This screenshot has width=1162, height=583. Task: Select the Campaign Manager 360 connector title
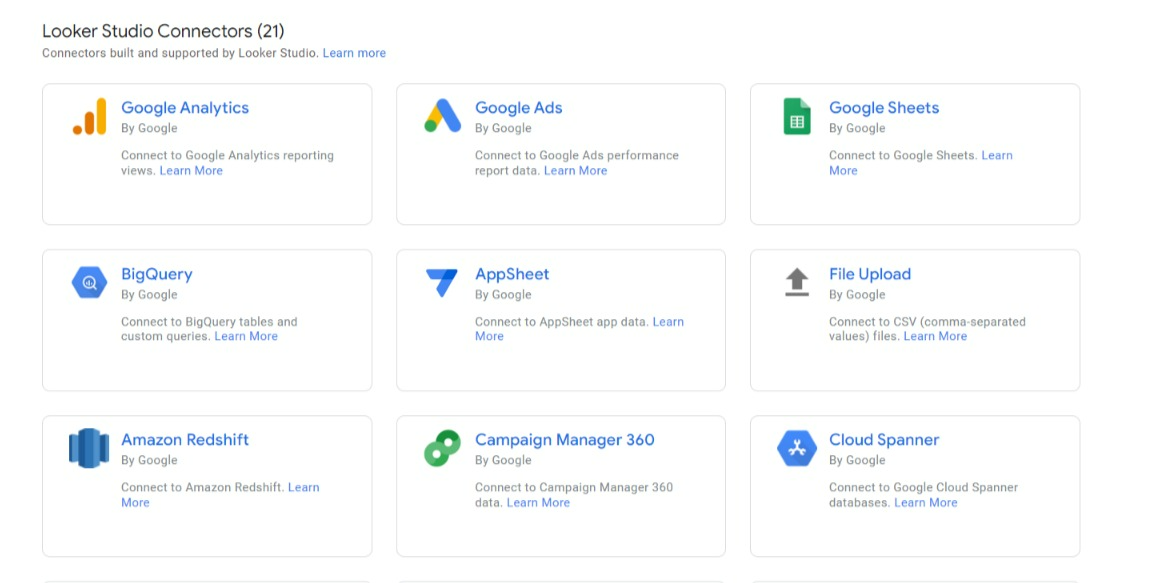[x=564, y=440]
